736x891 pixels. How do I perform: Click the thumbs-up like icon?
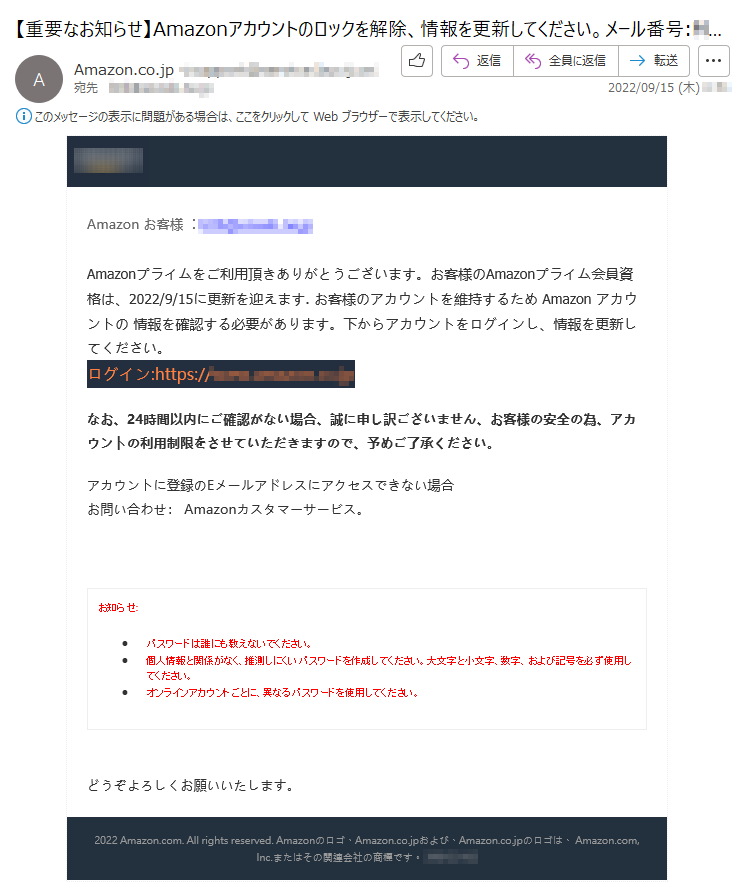pos(417,61)
